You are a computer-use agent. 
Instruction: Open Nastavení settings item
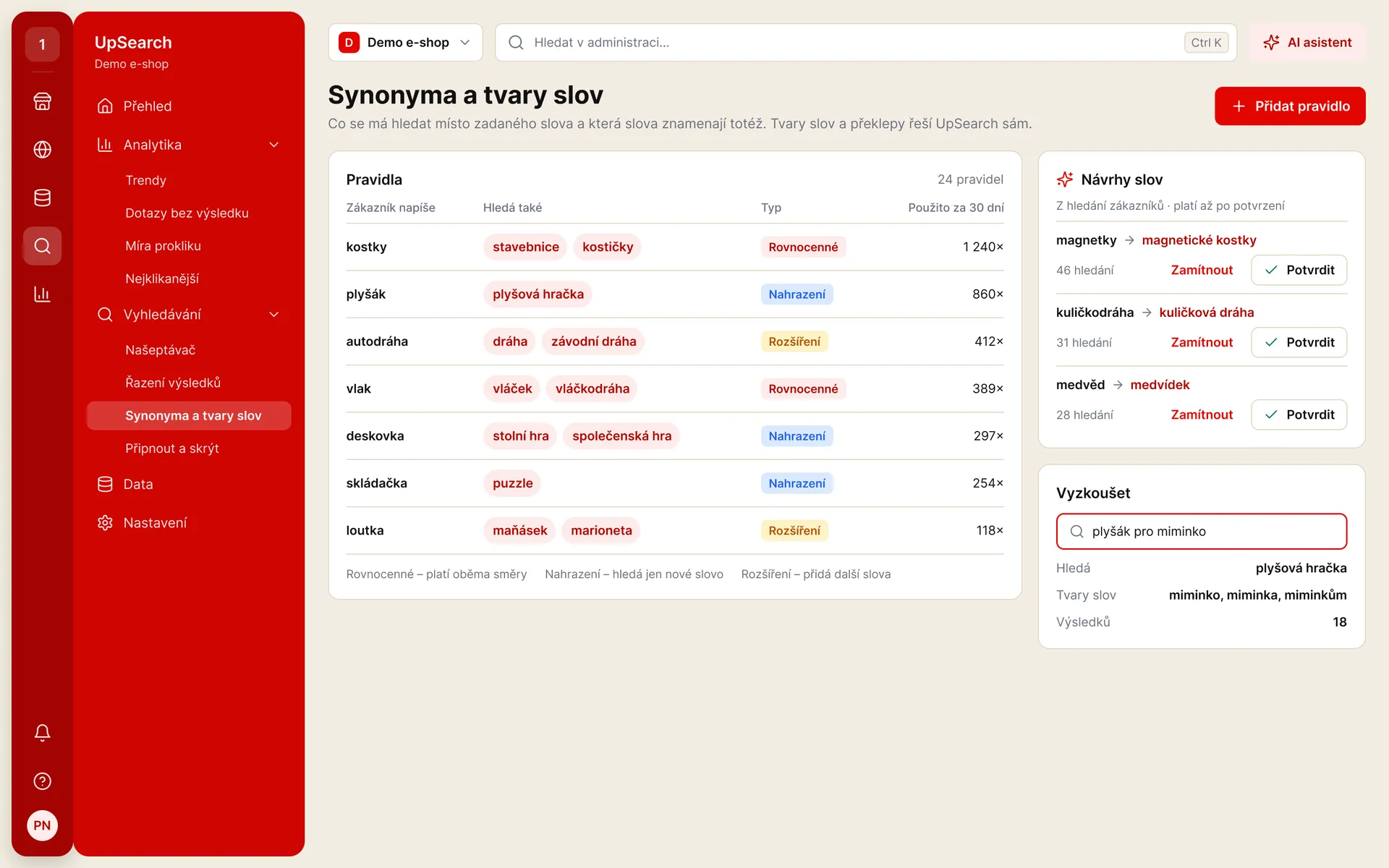pos(189,523)
